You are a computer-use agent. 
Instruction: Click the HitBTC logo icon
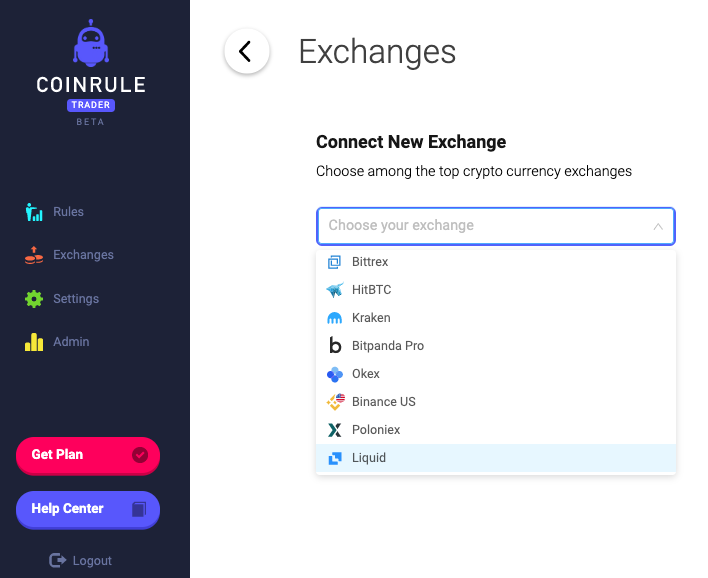[x=335, y=290]
